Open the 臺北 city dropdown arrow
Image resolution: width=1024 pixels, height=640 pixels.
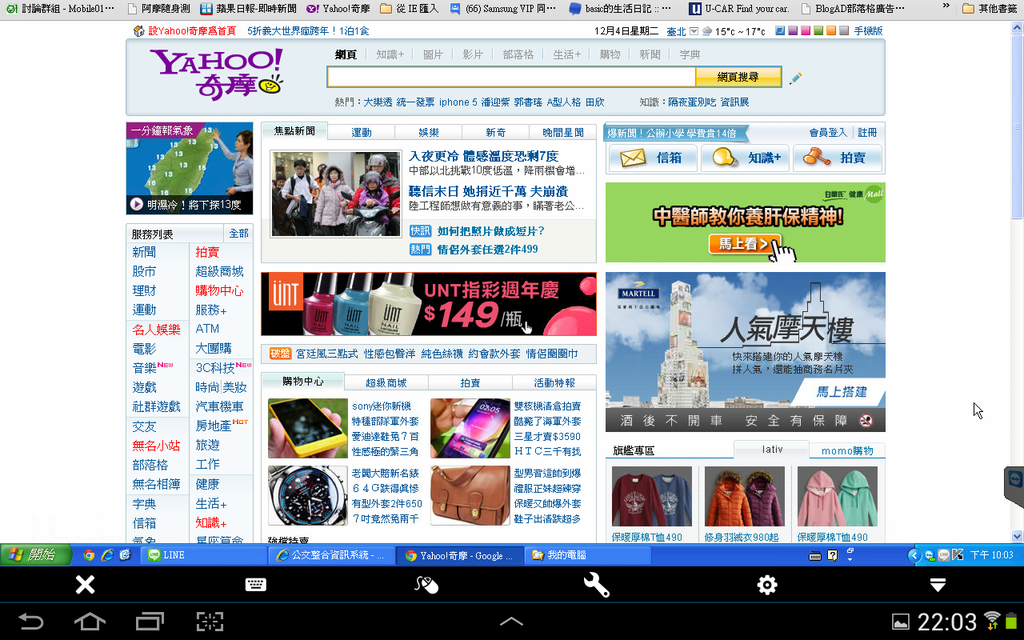[x=694, y=31]
